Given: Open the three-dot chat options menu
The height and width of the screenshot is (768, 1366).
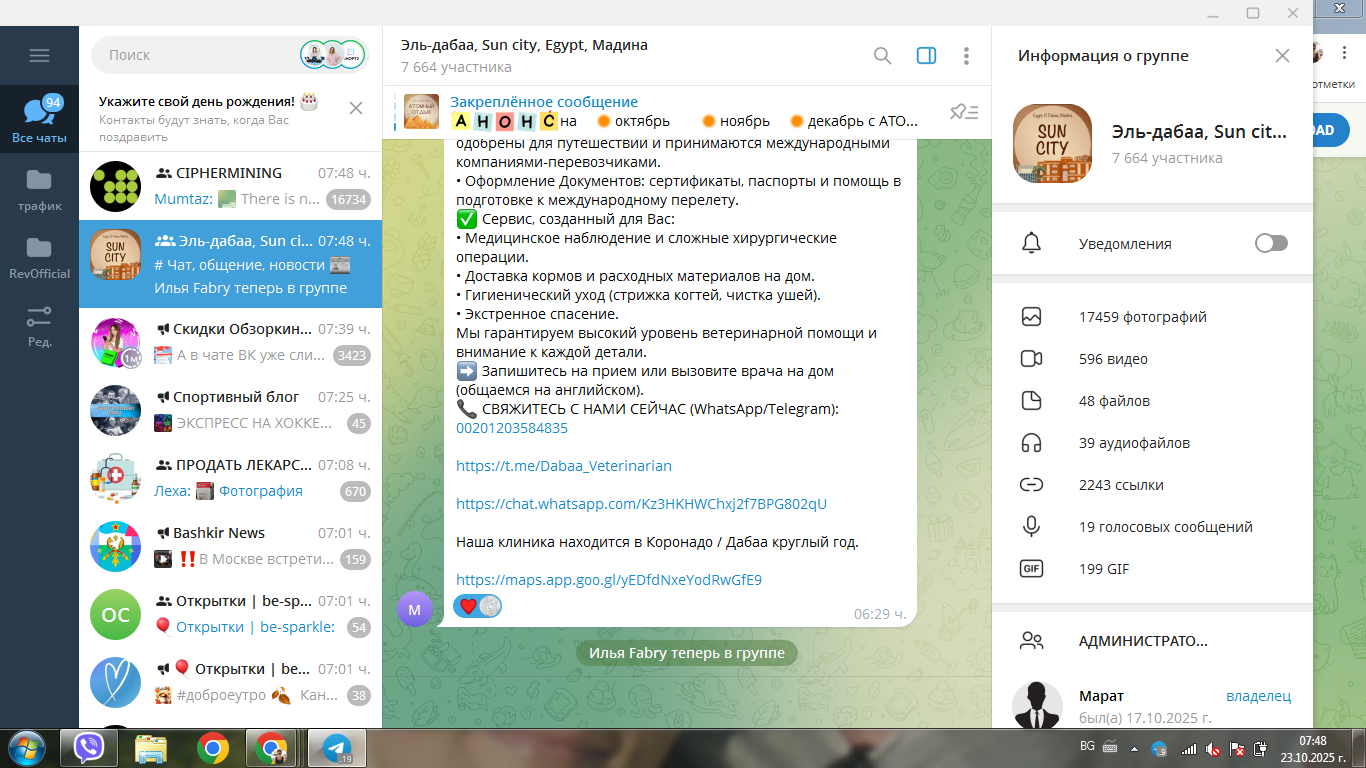Looking at the screenshot, I should [966, 56].
